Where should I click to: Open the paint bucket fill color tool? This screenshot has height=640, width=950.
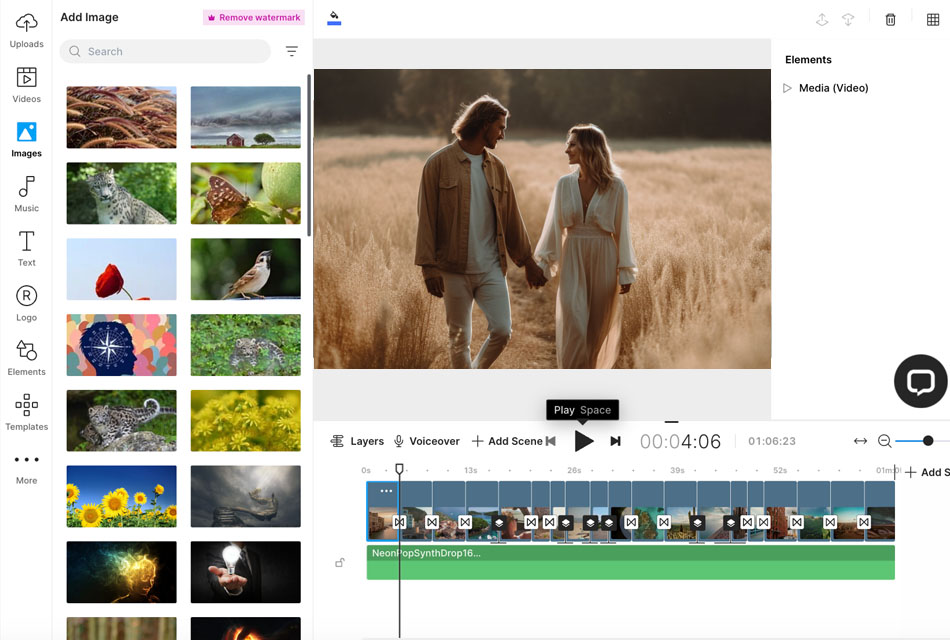point(334,18)
